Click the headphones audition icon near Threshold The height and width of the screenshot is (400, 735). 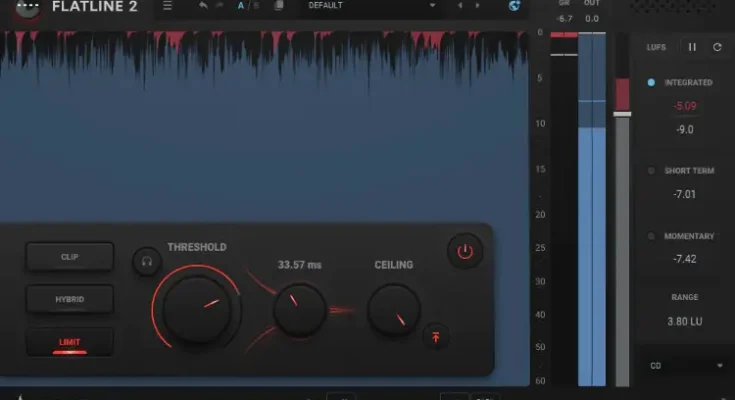147,262
